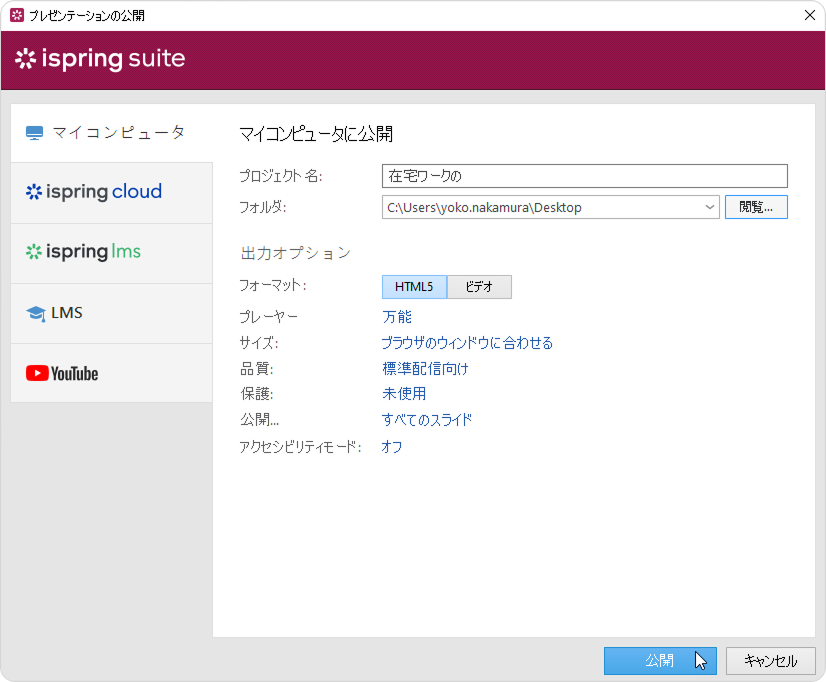
Task: Click the LMS graduation cap icon
Action: pyautogui.click(x=36, y=314)
